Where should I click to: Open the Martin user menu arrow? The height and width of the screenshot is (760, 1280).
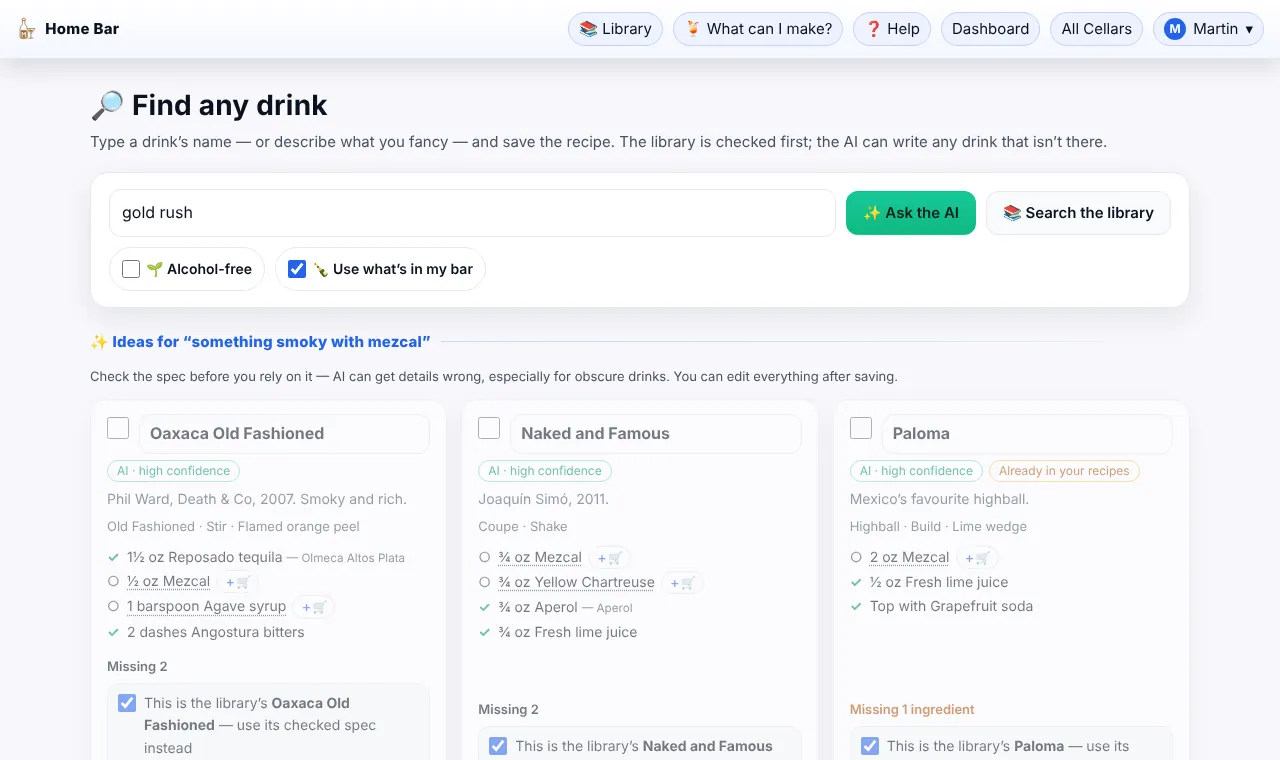[x=1249, y=29]
